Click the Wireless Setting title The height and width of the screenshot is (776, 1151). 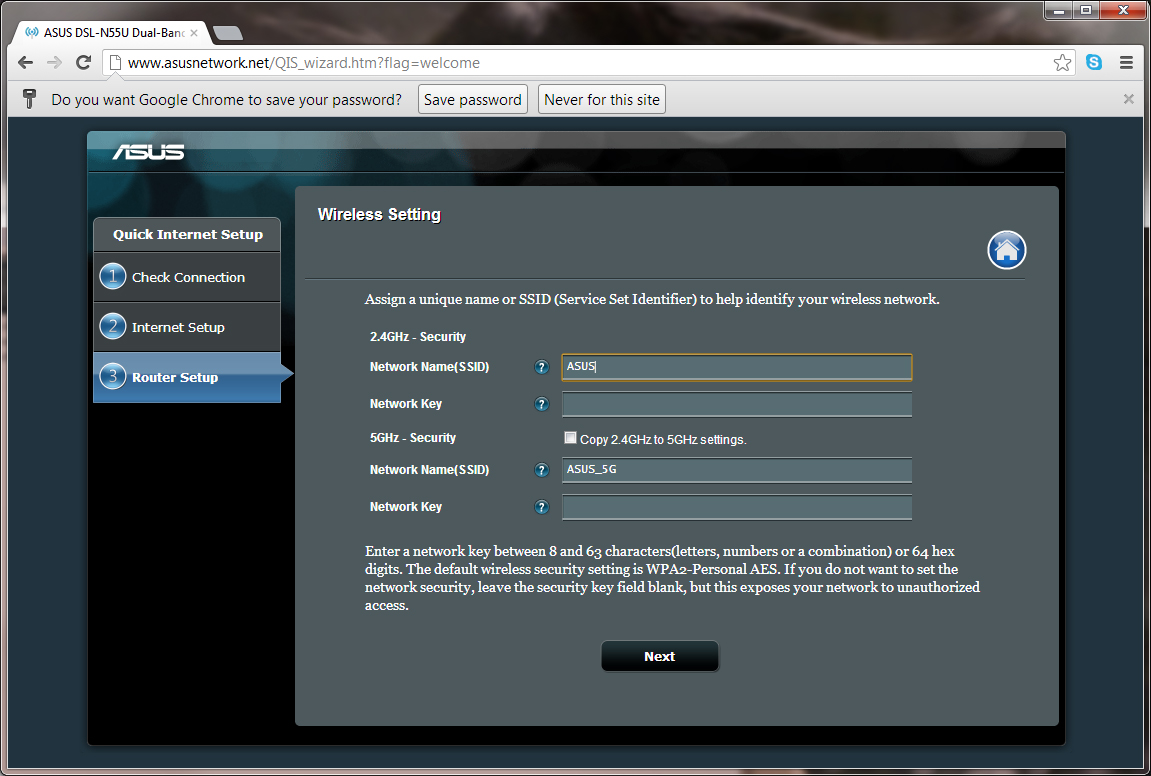coord(379,214)
